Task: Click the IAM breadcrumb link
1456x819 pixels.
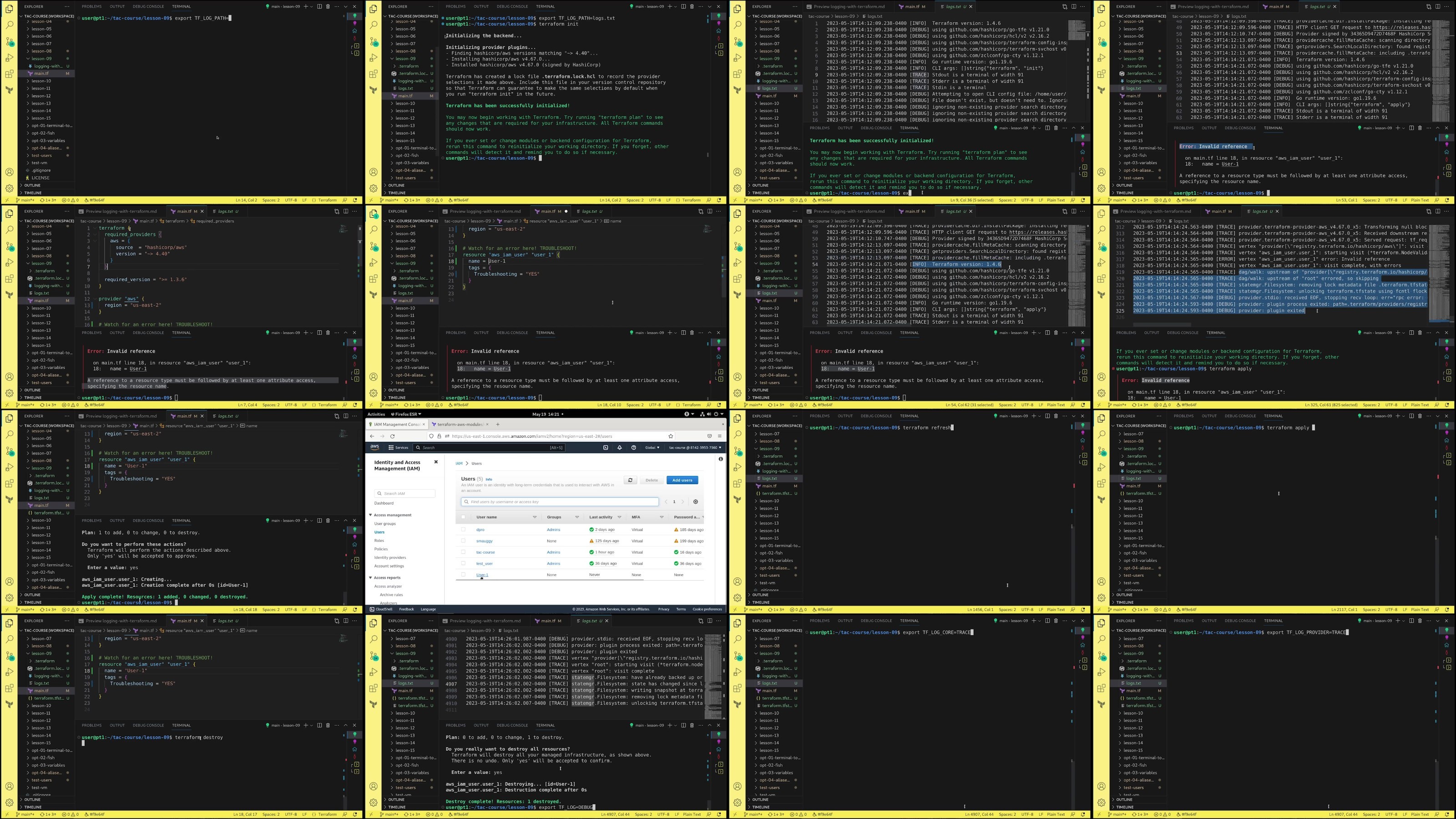Action: [459, 464]
